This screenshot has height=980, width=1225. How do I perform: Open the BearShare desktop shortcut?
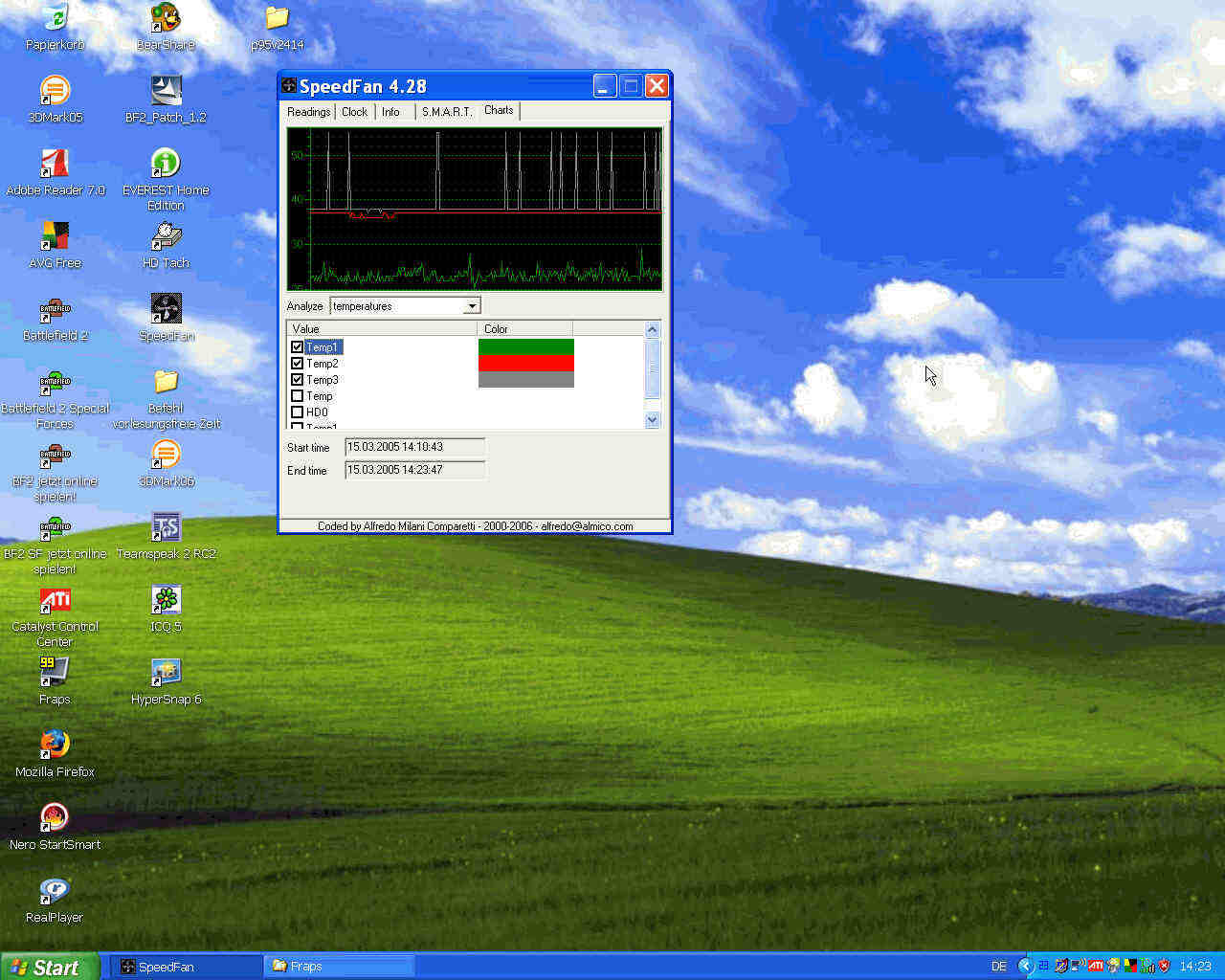pos(166,27)
